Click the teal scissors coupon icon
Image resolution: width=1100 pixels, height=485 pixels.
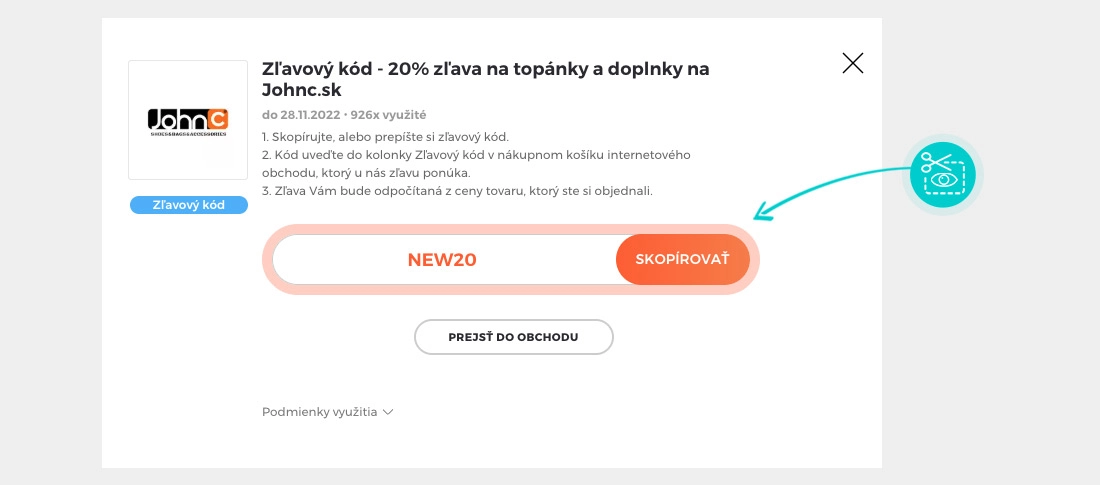(x=942, y=174)
